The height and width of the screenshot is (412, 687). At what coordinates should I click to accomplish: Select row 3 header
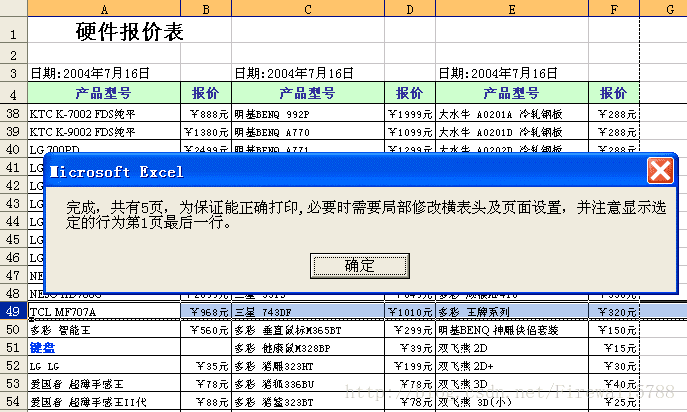tap(14, 72)
